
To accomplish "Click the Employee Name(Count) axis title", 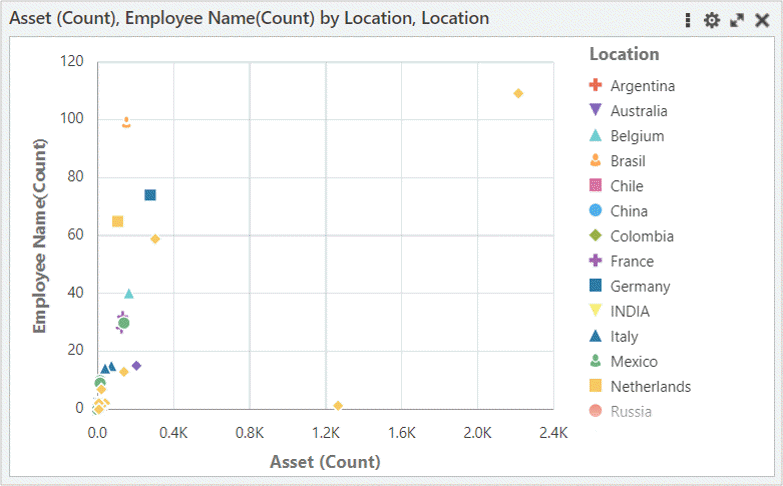I will [x=39, y=236].
